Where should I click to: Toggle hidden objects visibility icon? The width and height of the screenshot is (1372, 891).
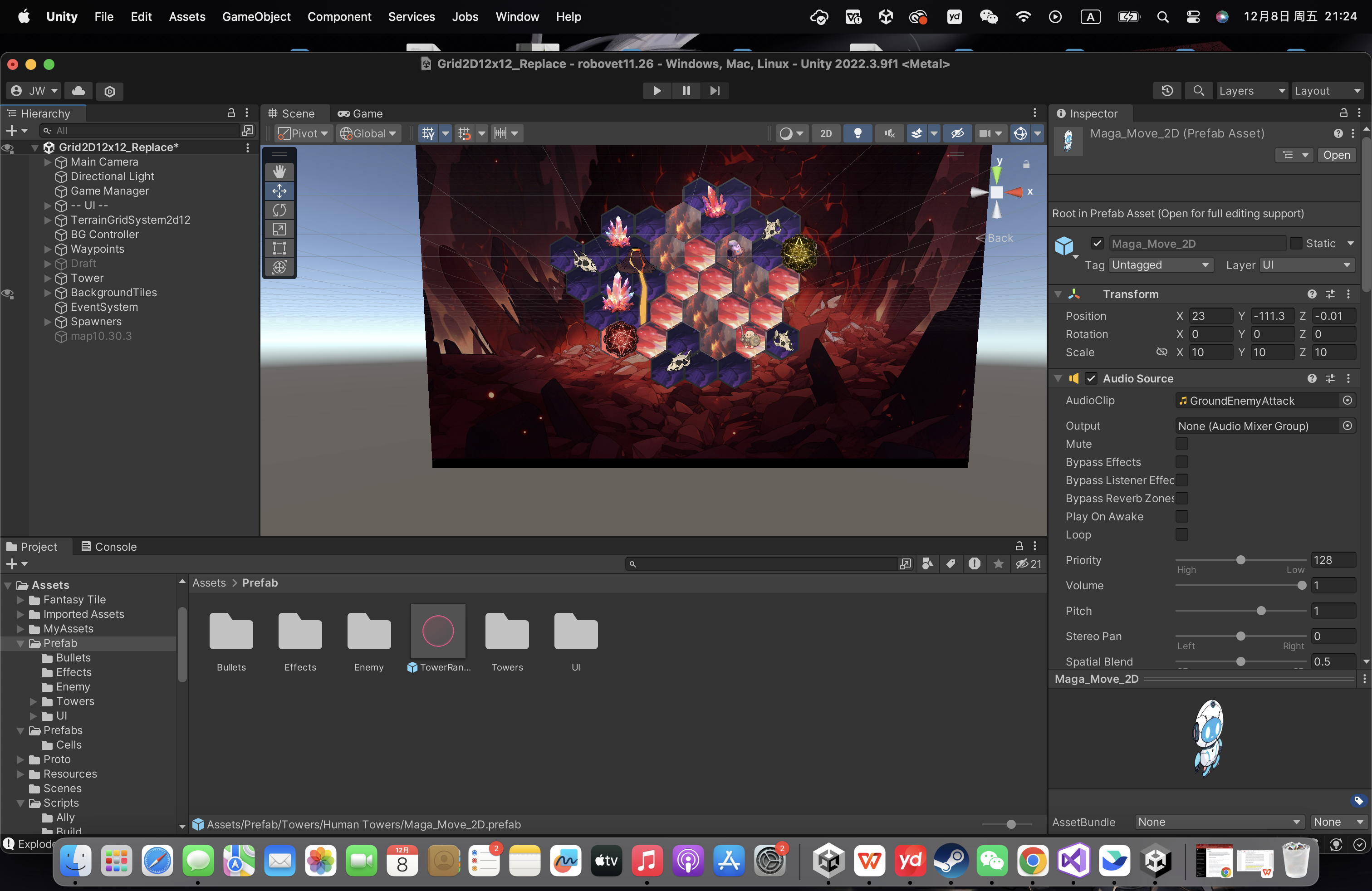pyautogui.click(x=957, y=133)
